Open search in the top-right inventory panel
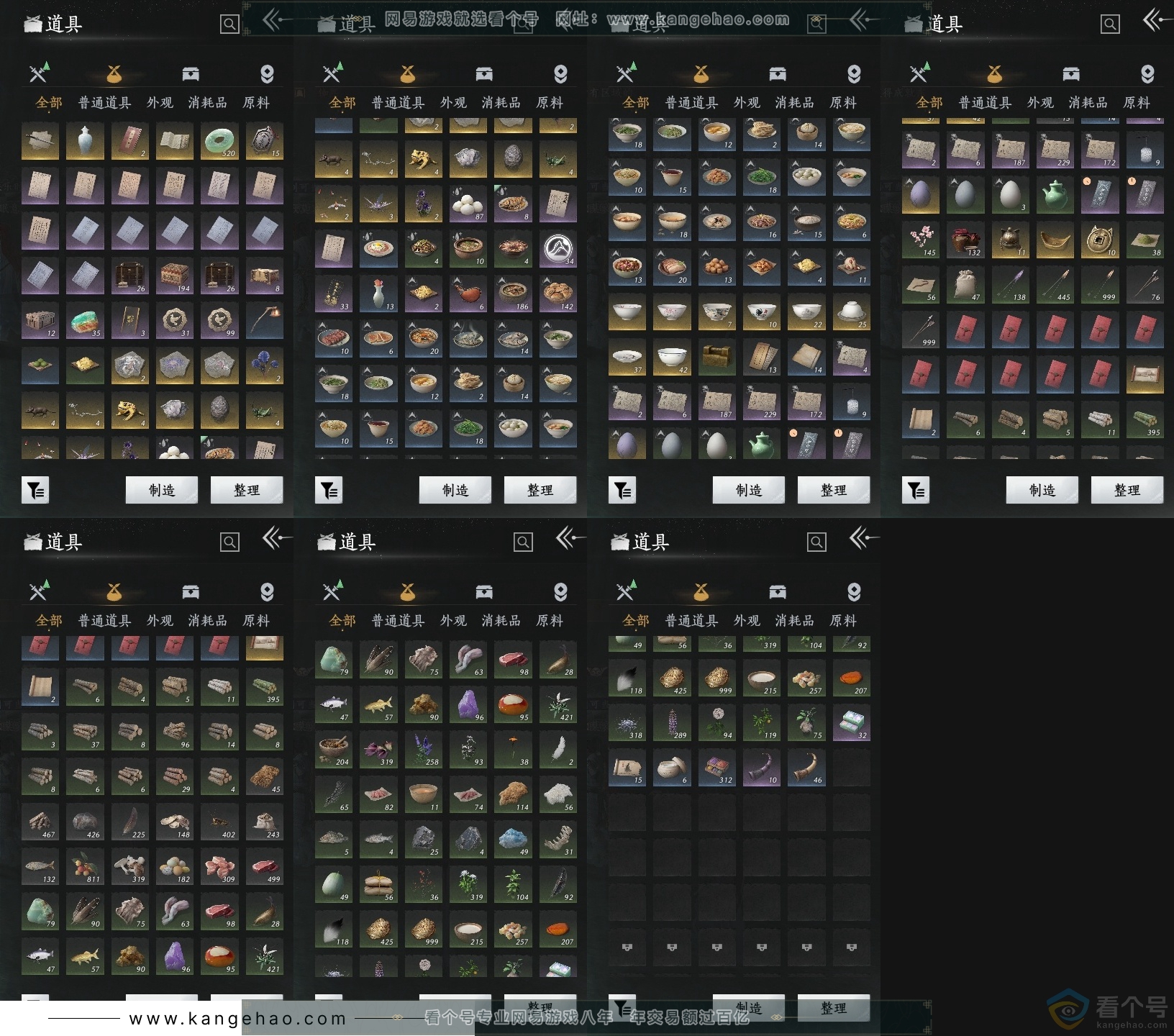The width and height of the screenshot is (1174, 1036). pos(1110,24)
